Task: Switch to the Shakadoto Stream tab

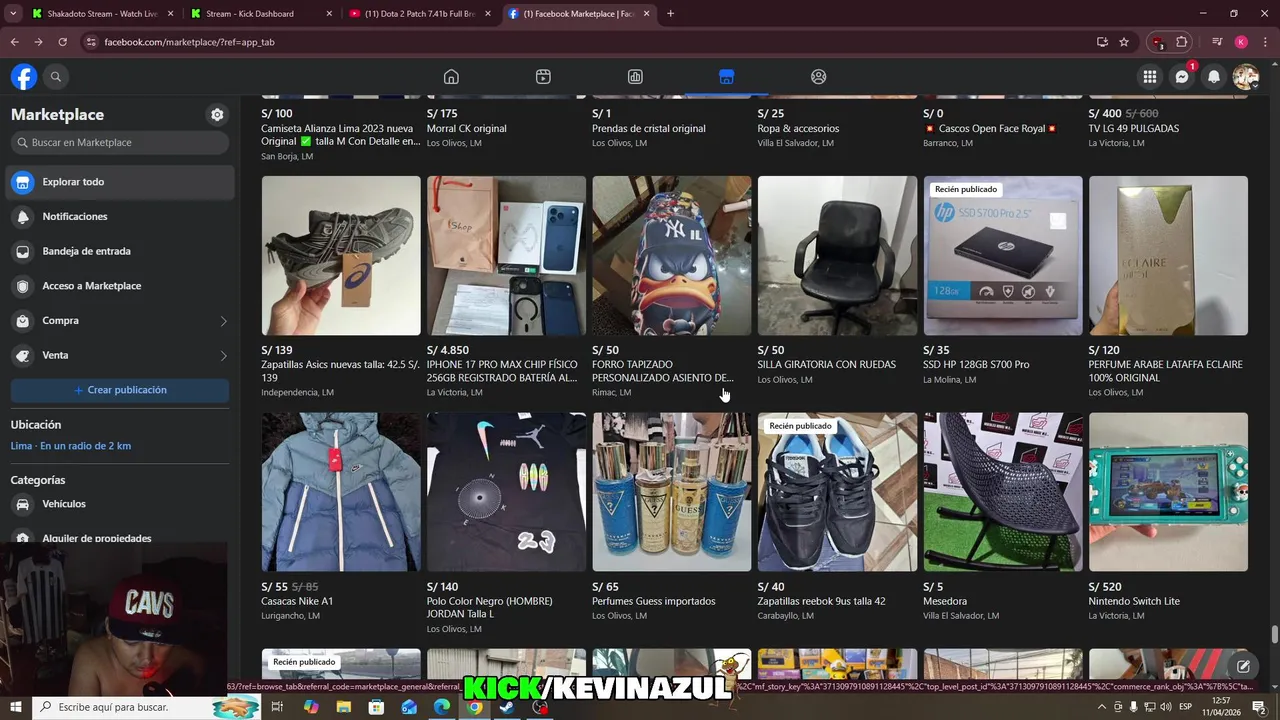Action: point(100,14)
